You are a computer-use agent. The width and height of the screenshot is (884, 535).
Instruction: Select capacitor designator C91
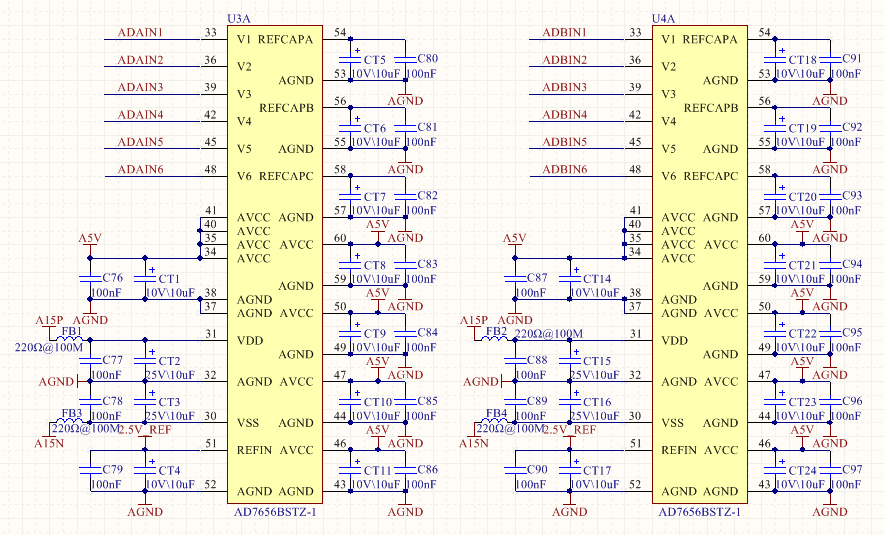click(x=852, y=58)
